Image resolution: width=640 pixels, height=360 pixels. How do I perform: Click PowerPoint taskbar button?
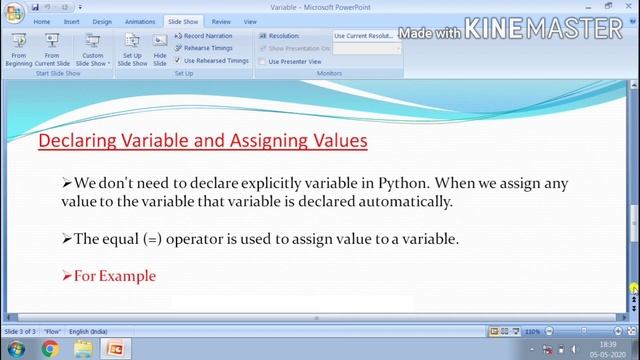click(x=116, y=349)
